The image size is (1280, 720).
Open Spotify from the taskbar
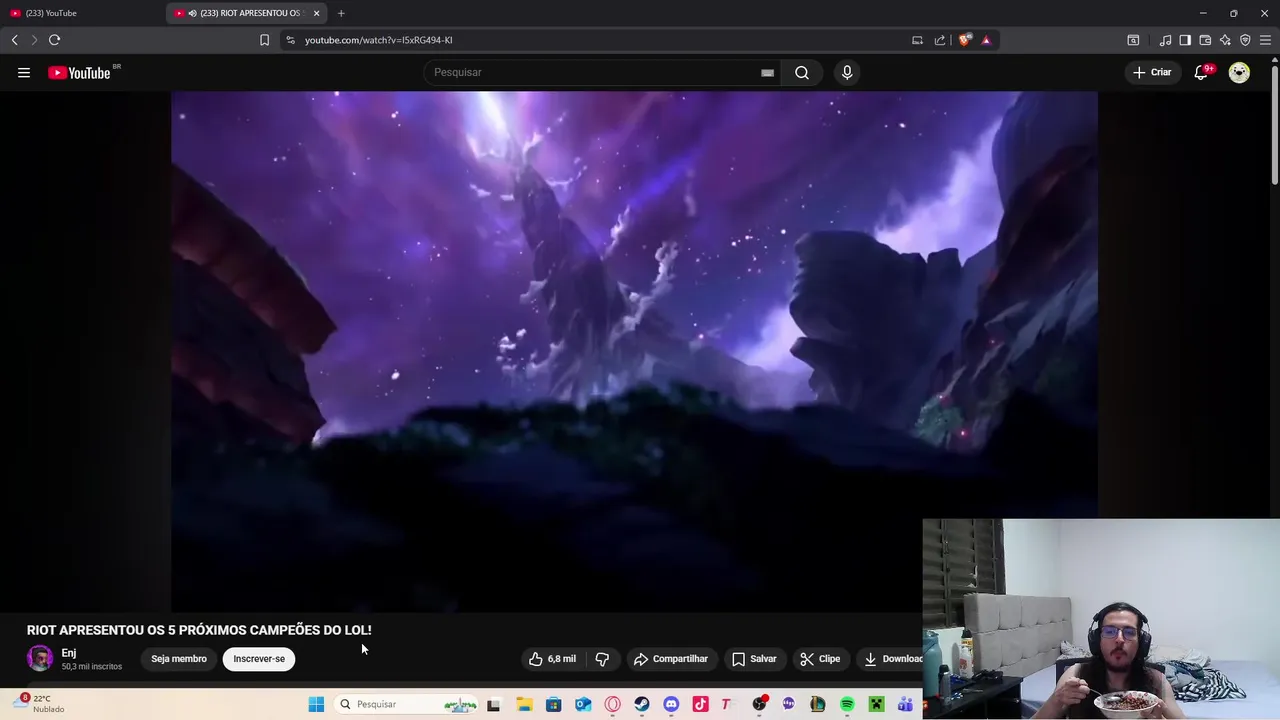[x=847, y=704]
